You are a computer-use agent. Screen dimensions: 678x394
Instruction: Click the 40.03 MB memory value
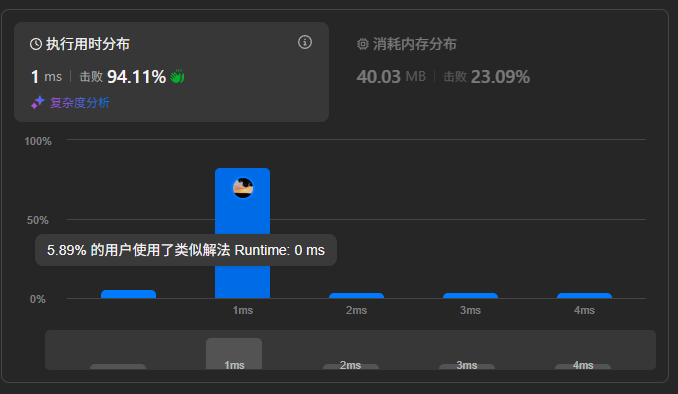click(x=391, y=77)
